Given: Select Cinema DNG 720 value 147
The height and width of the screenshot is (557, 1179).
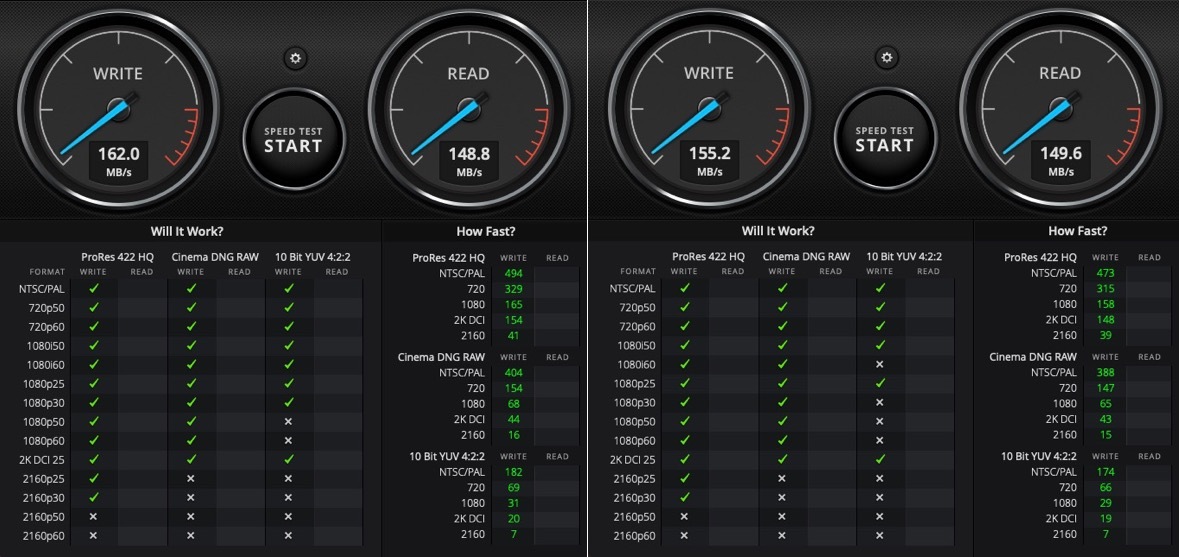Looking at the screenshot, I should [x=1105, y=389].
